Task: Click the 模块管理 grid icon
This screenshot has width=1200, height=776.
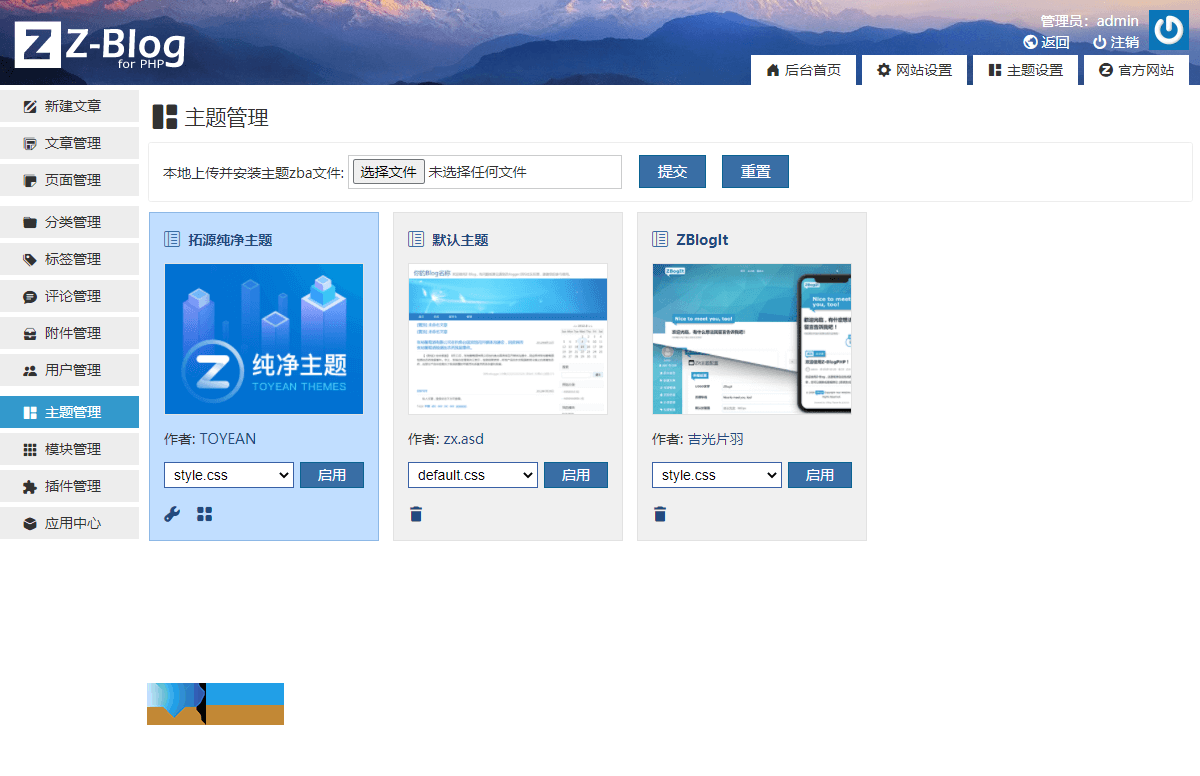Action: [30, 449]
